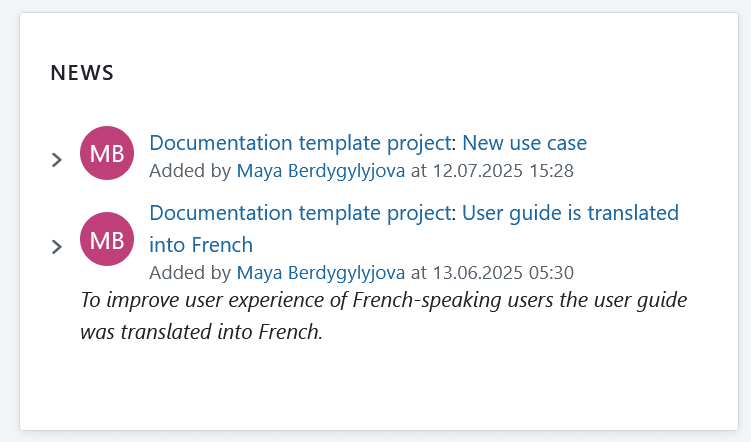Click the Added by label in the New use case entry
This screenshot has height=442, width=751.
(190, 171)
